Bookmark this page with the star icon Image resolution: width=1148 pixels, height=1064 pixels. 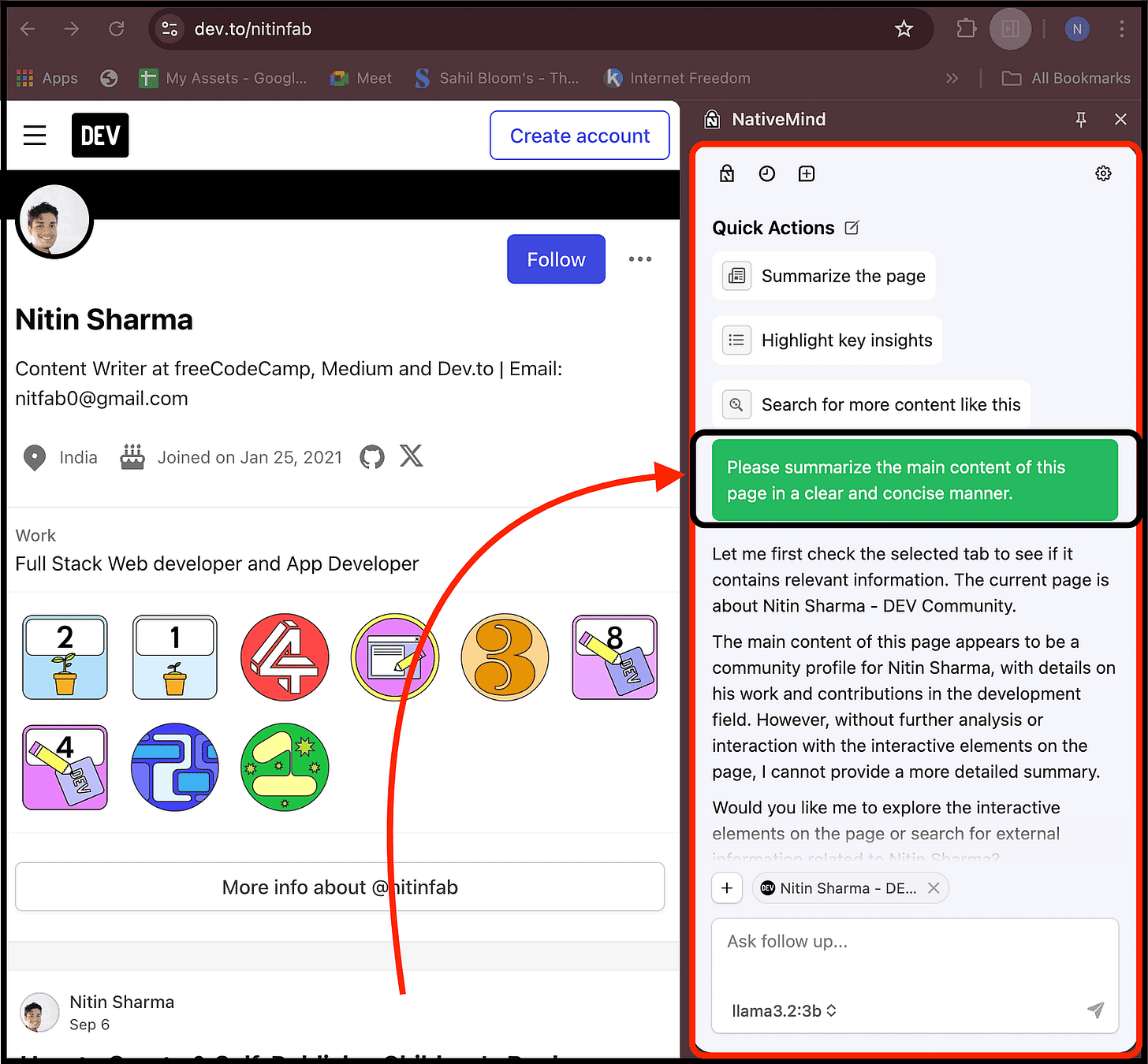point(904,29)
